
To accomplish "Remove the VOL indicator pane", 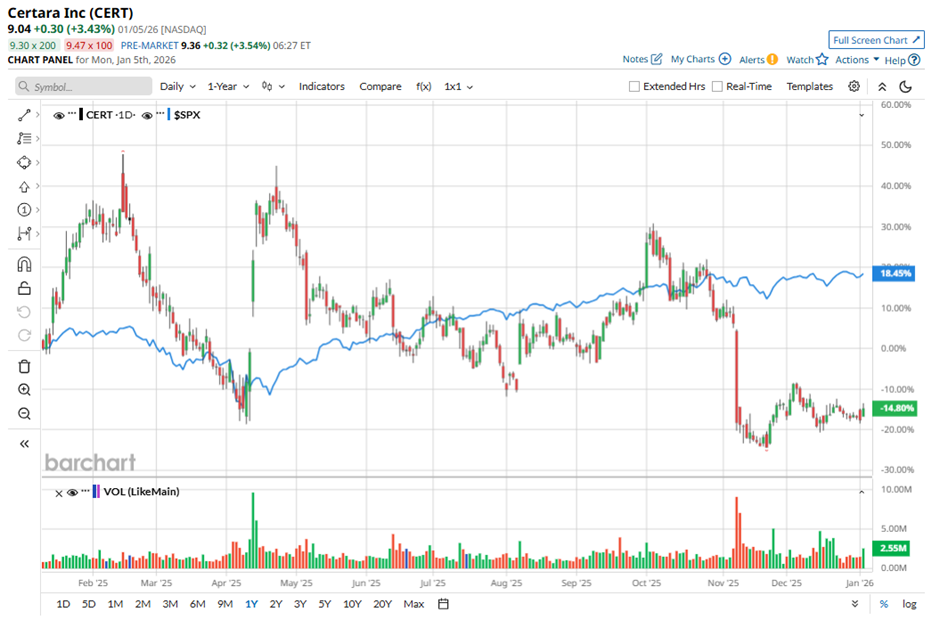I will click(x=59, y=493).
